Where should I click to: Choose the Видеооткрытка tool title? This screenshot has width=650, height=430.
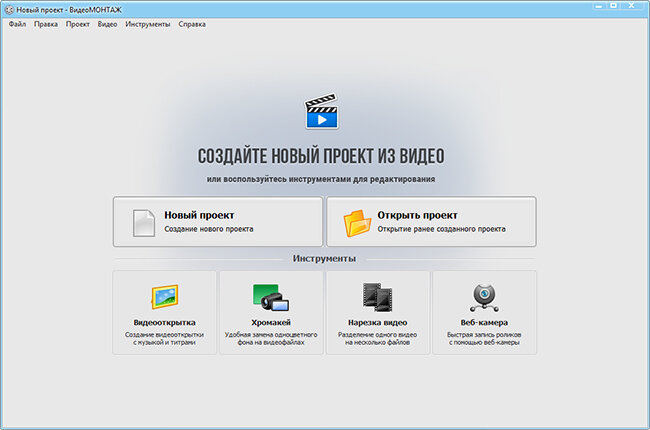coord(165,322)
